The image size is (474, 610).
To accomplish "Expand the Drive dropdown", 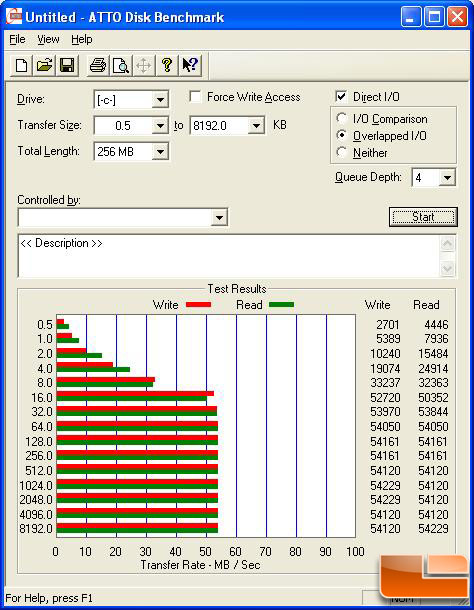I will pyautogui.click(x=160, y=100).
